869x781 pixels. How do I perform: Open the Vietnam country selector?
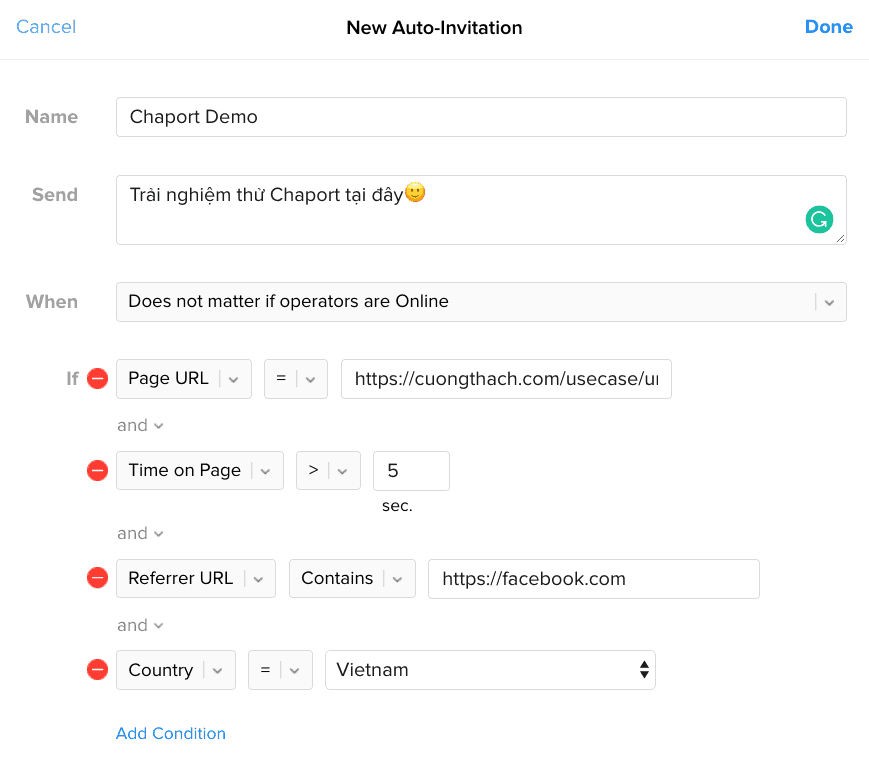tap(490, 670)
